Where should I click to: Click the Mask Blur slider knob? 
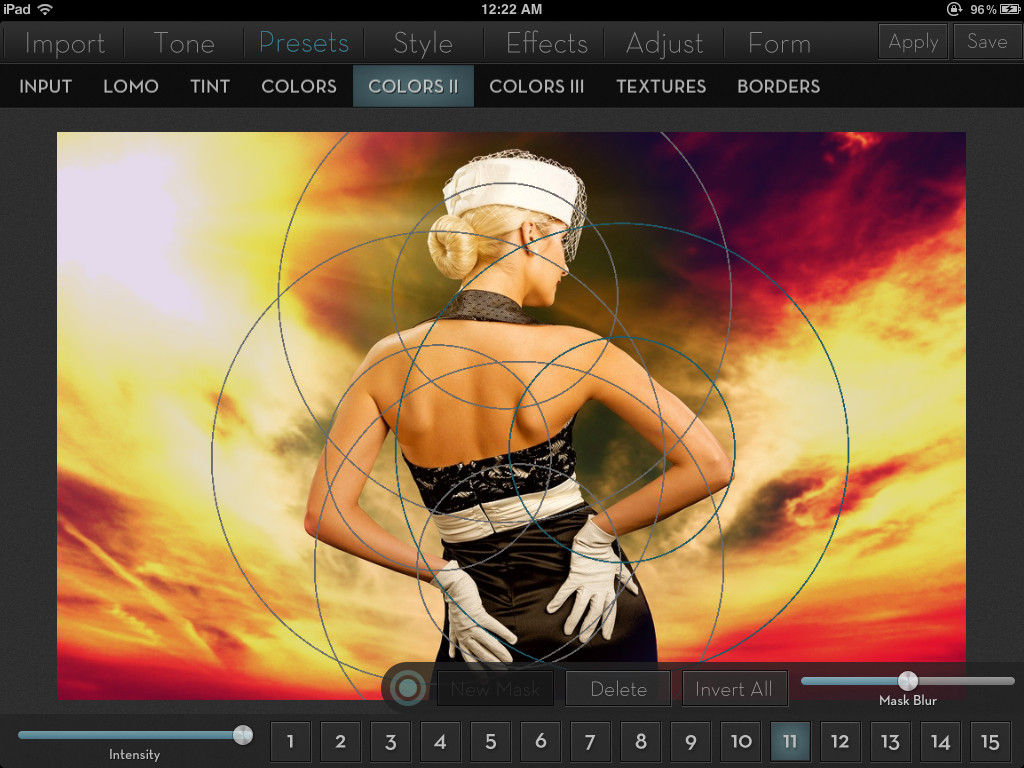coord(907,681)
